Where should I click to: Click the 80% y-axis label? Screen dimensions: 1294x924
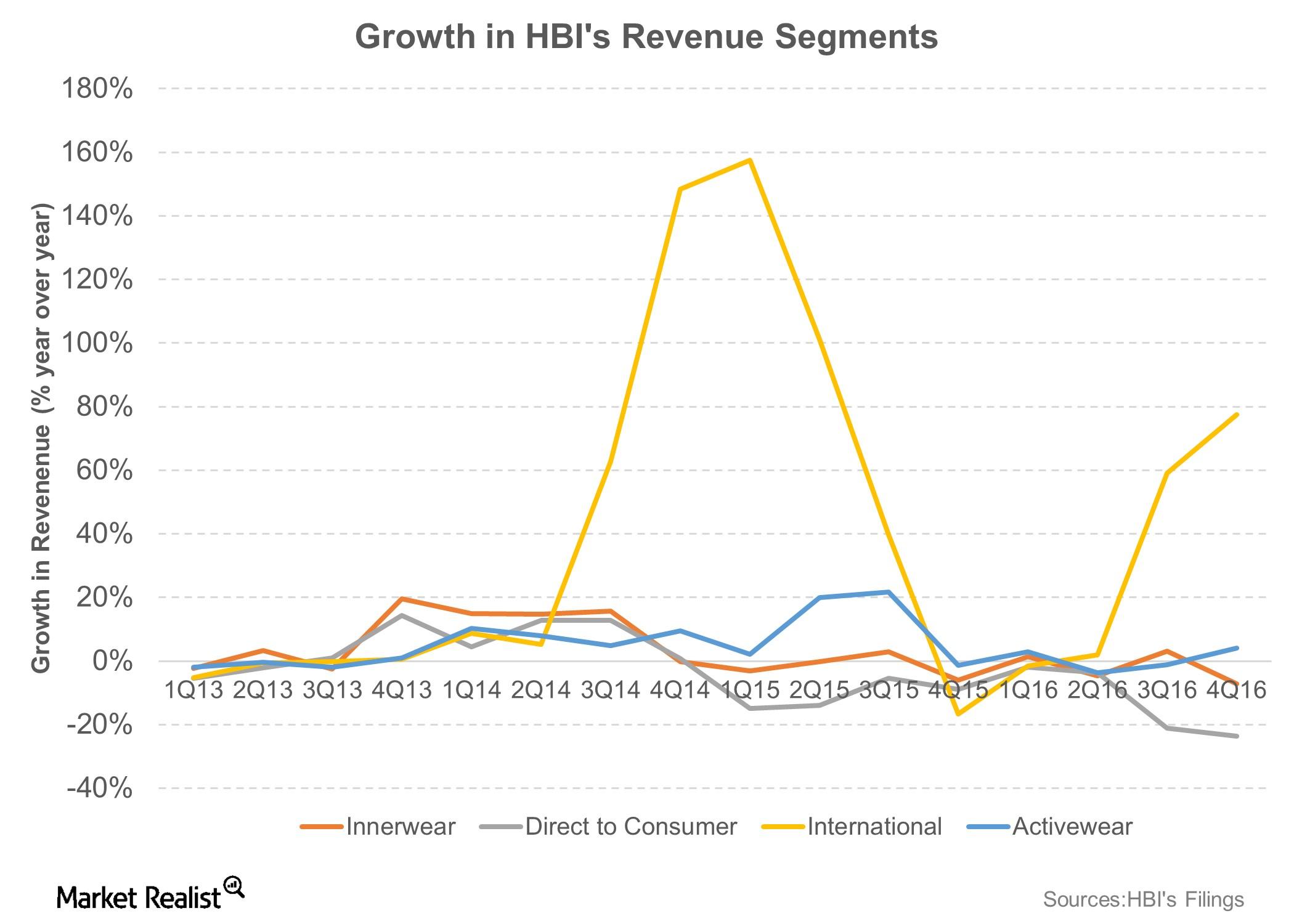104,407
